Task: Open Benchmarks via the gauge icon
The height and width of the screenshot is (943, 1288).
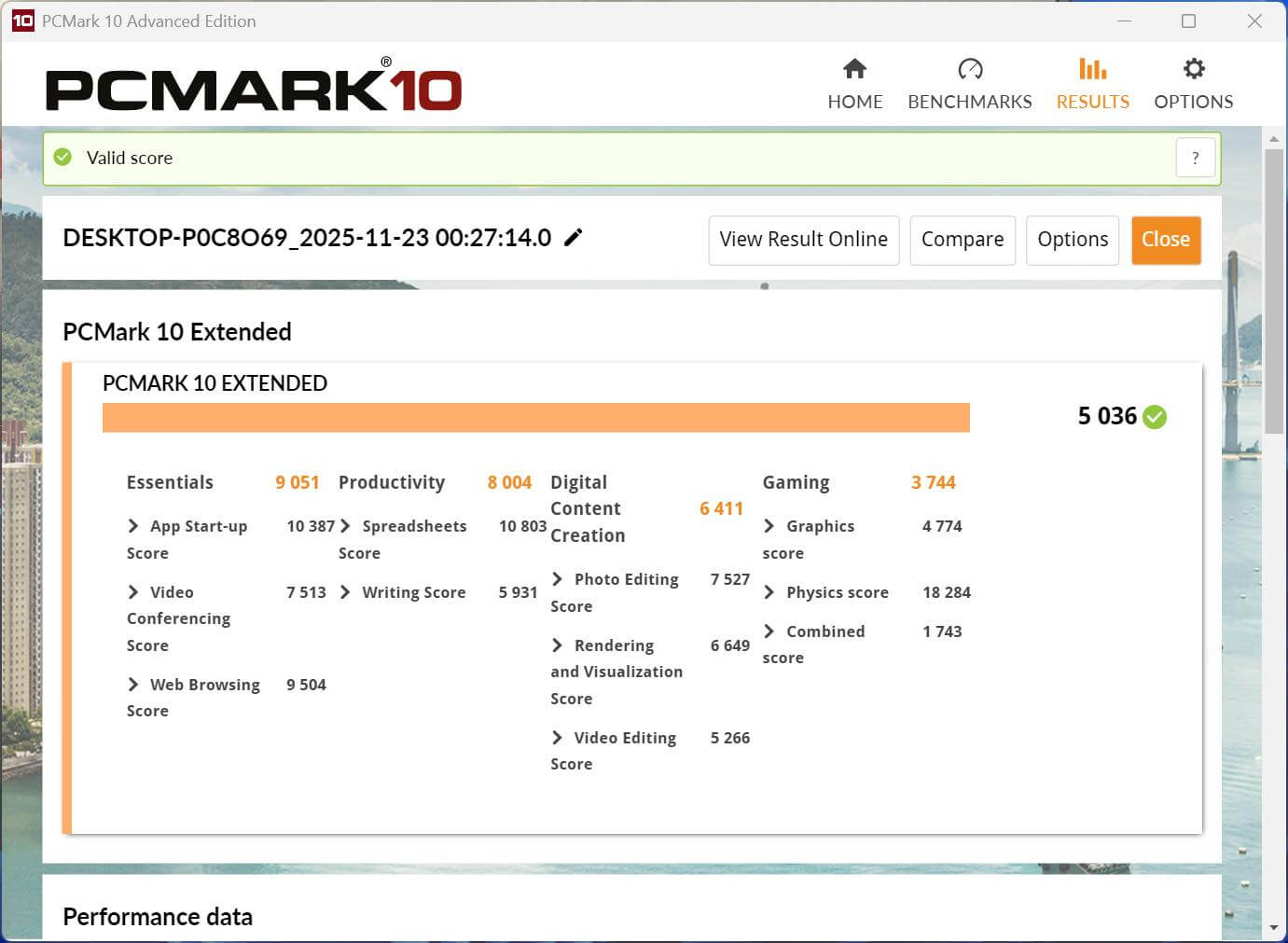Action: [x=970, y=69]
